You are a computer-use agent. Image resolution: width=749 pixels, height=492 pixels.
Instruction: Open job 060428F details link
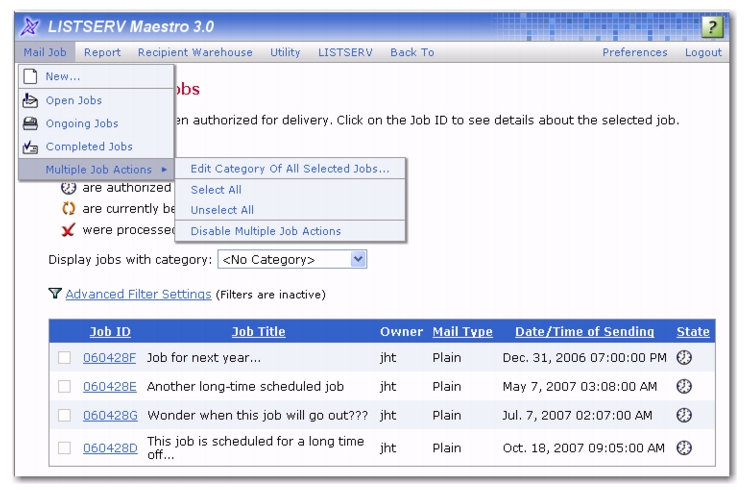tap(109, 358)
